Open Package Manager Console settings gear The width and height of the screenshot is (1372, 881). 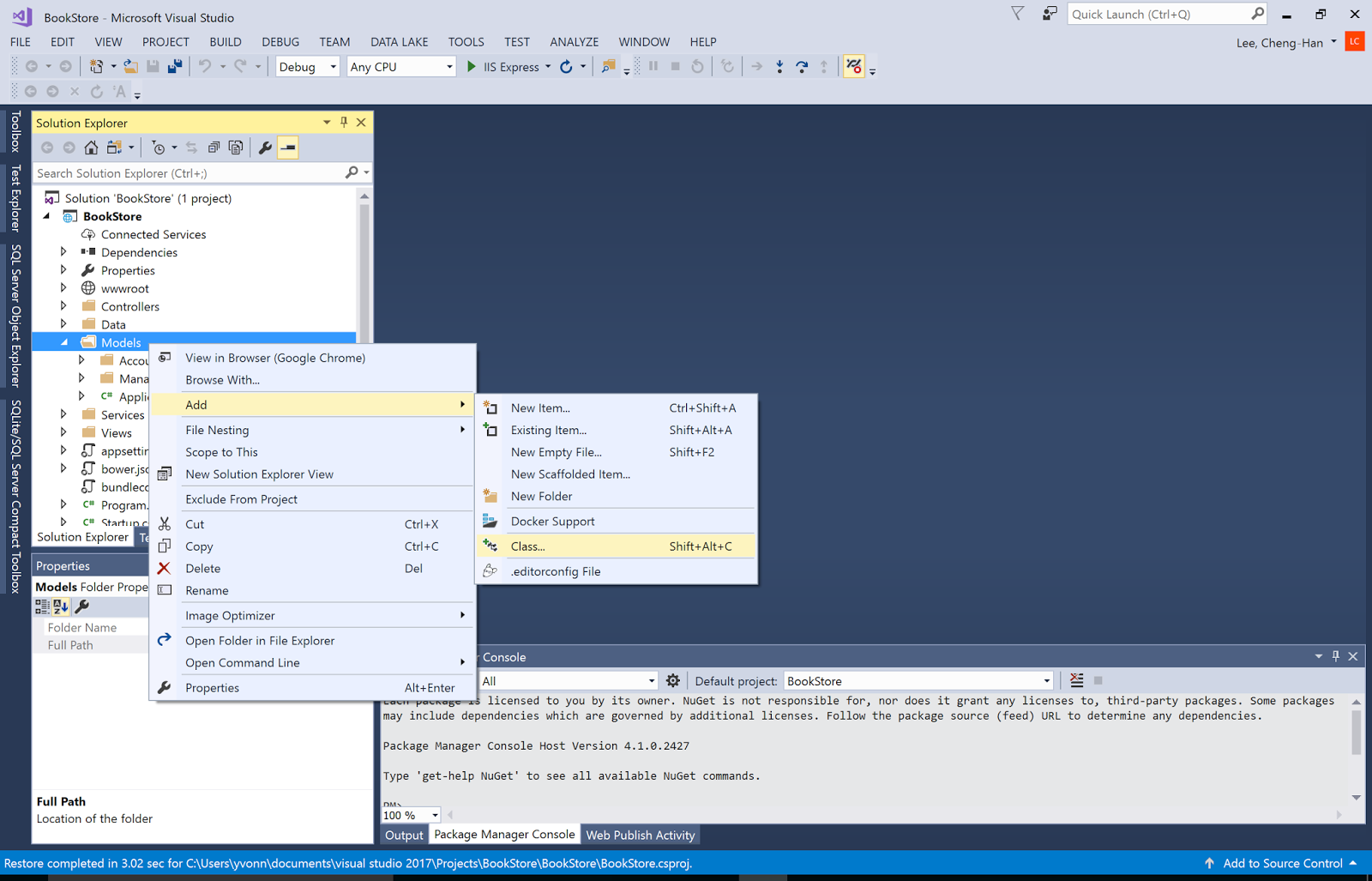click(x=673, y=680)
